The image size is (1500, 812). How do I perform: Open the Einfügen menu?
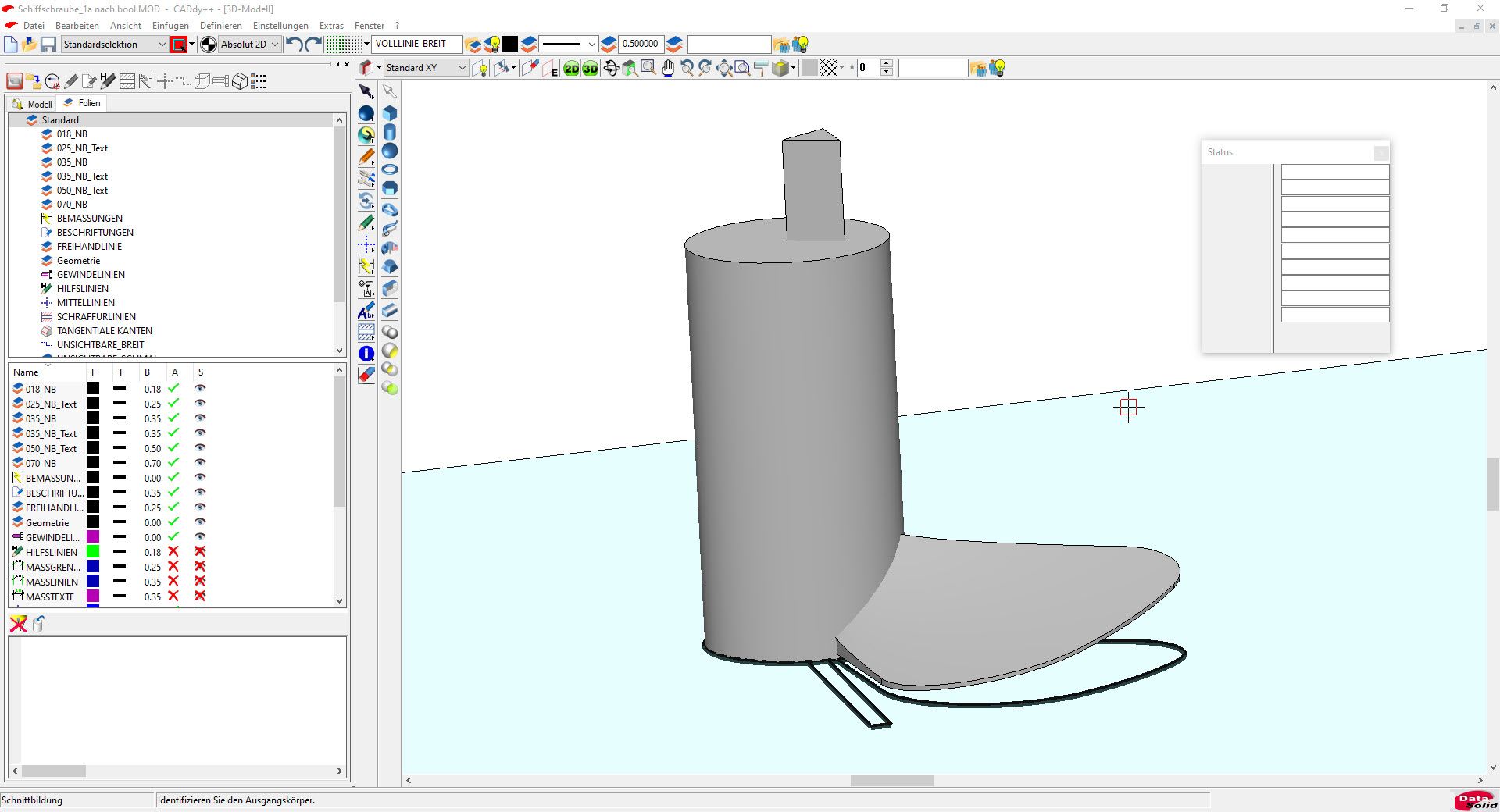pos(170,26)
